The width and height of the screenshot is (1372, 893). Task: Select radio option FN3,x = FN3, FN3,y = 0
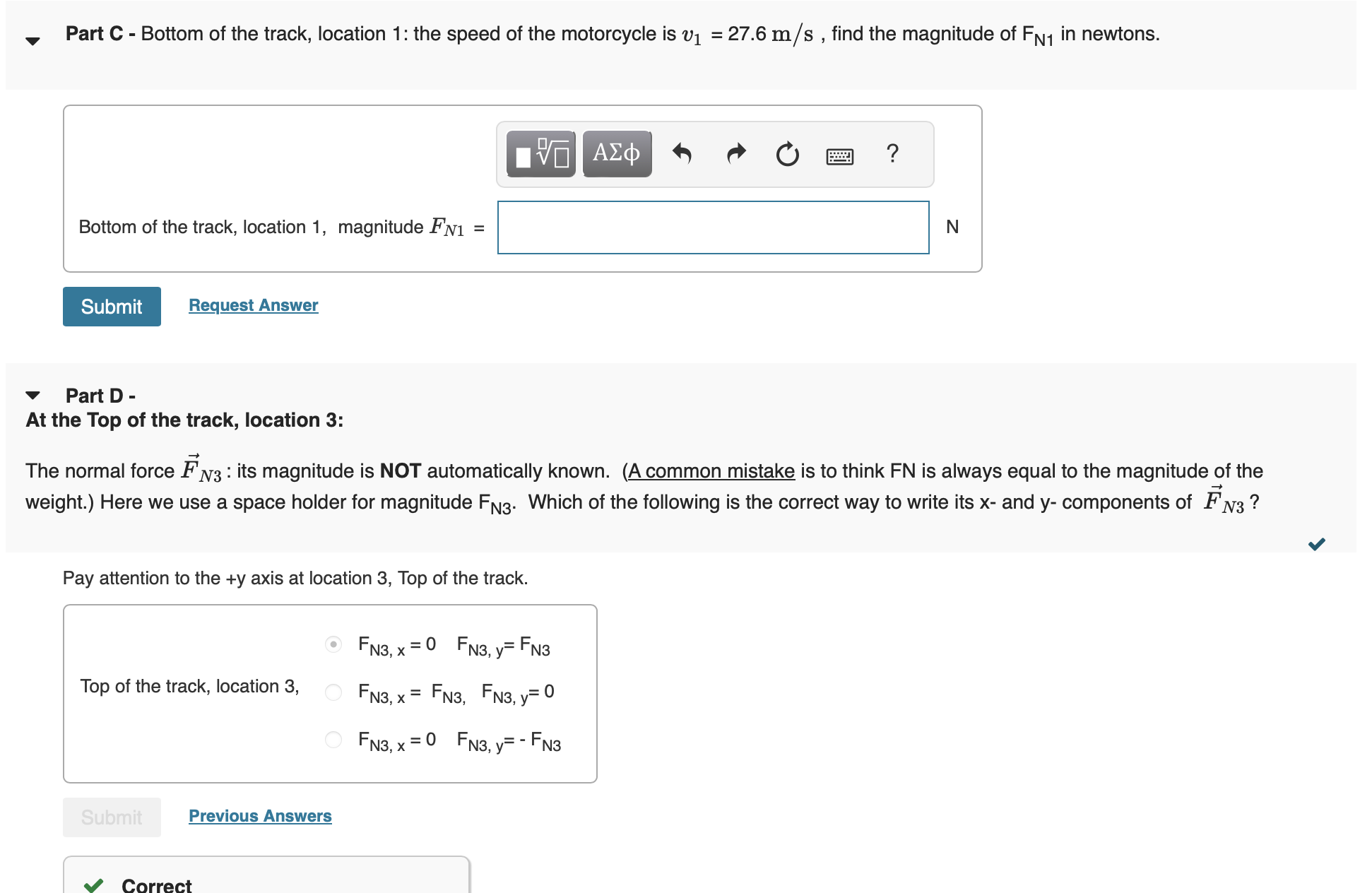[332, 692]
